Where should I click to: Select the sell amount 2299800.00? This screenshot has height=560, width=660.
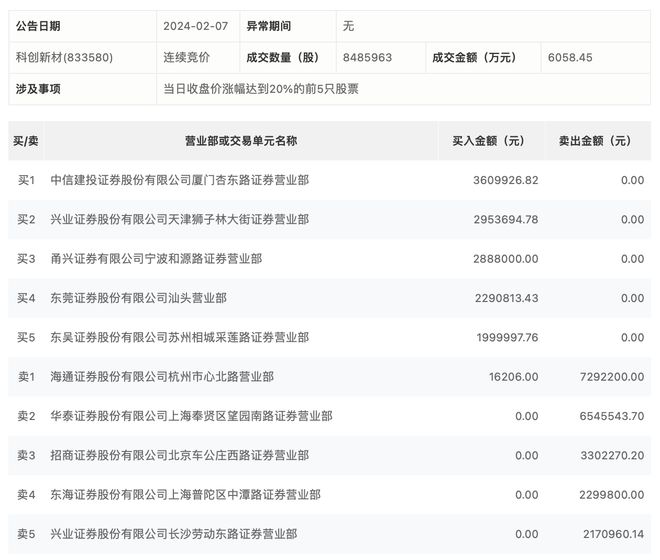click(x=612, y=495)
